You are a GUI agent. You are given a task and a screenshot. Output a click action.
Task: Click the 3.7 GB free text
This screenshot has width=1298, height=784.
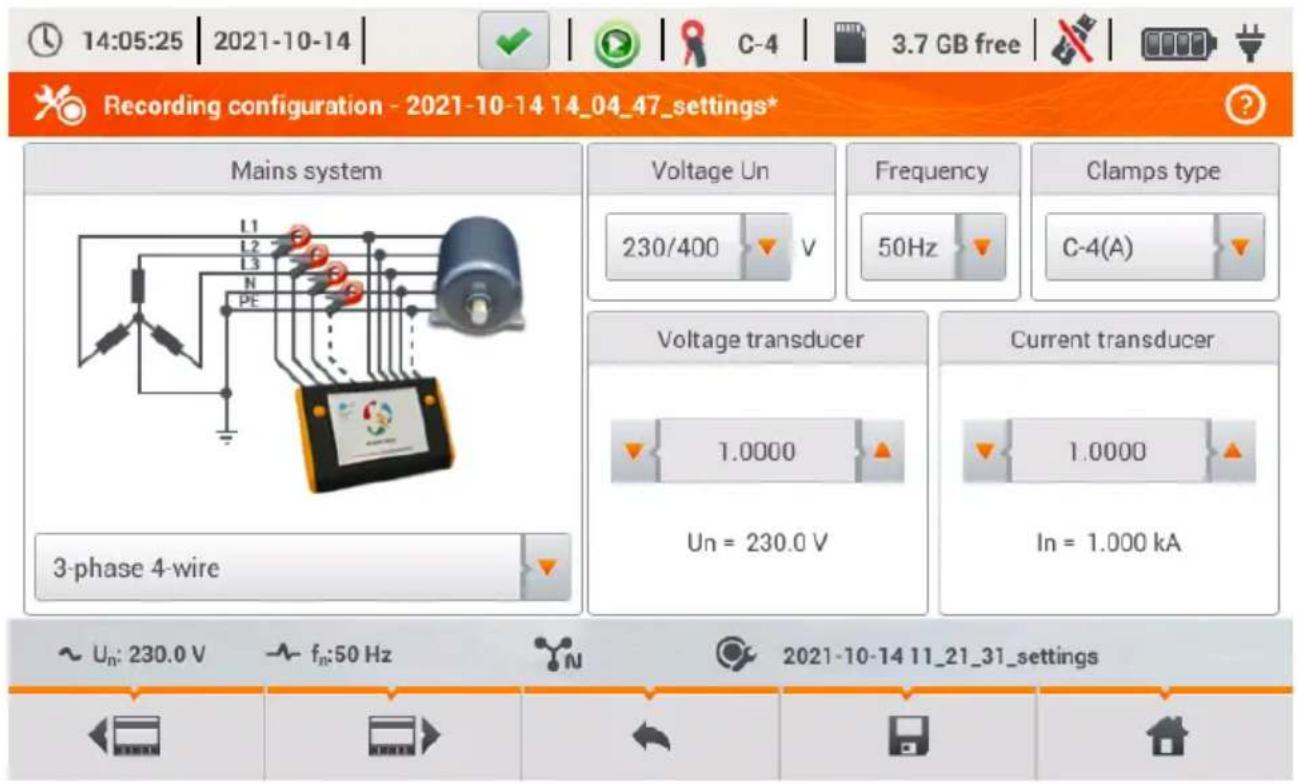click(956, 45)
